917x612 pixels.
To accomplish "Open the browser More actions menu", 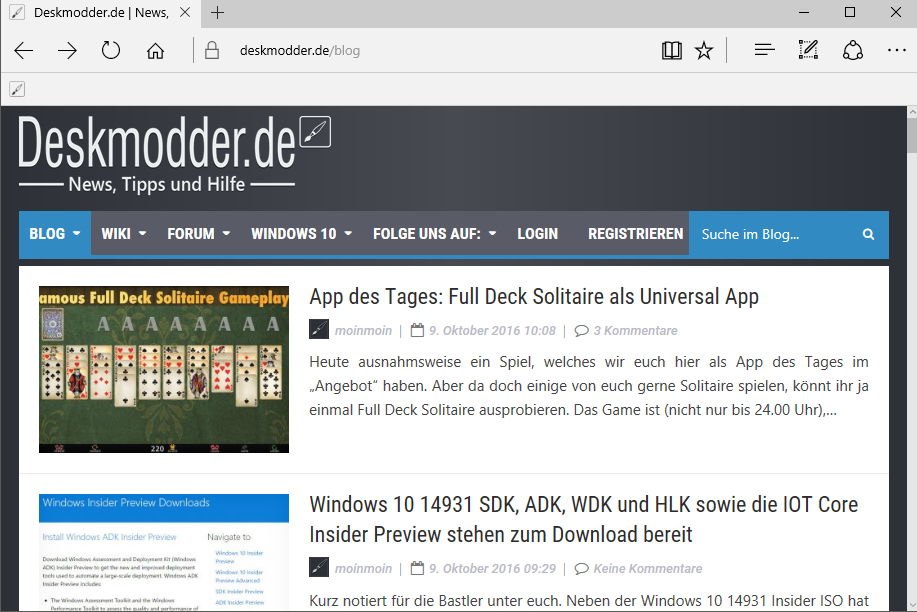I will [x=897, y=50].
